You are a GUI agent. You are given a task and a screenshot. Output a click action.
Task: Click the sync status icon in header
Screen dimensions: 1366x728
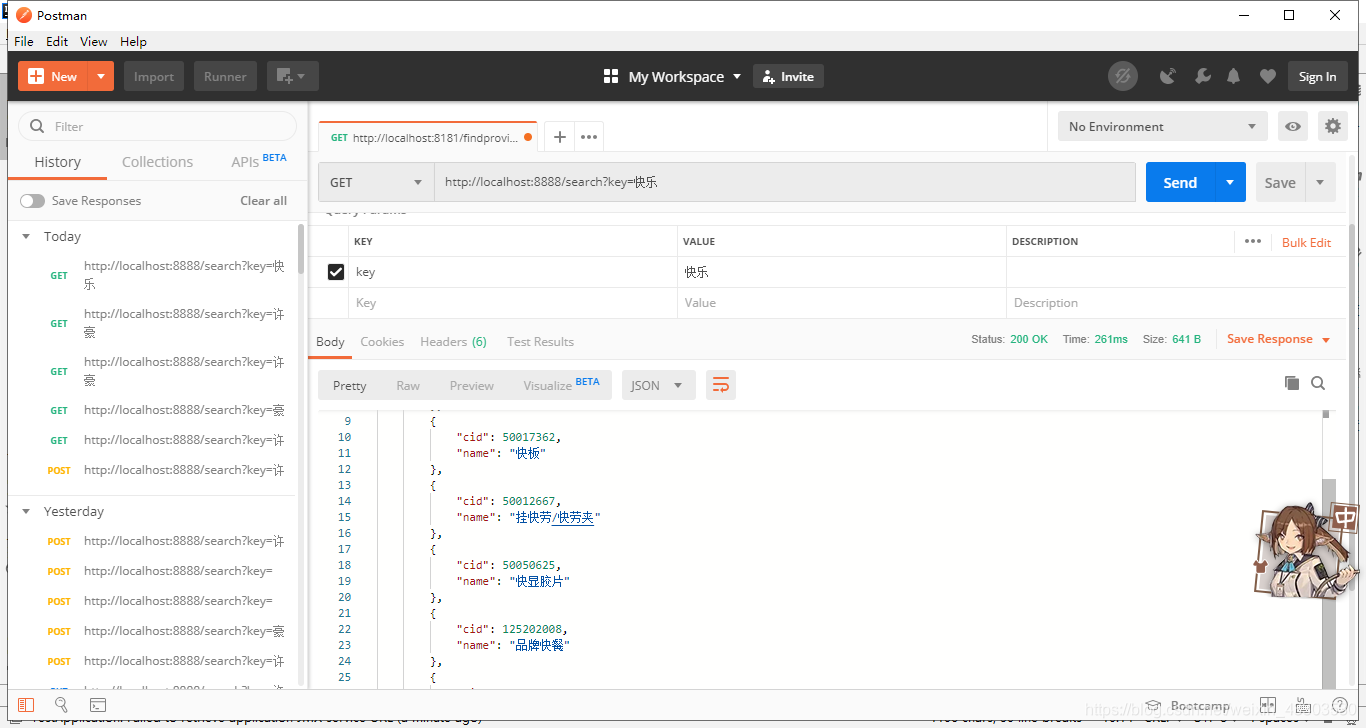pos(1123,76)
